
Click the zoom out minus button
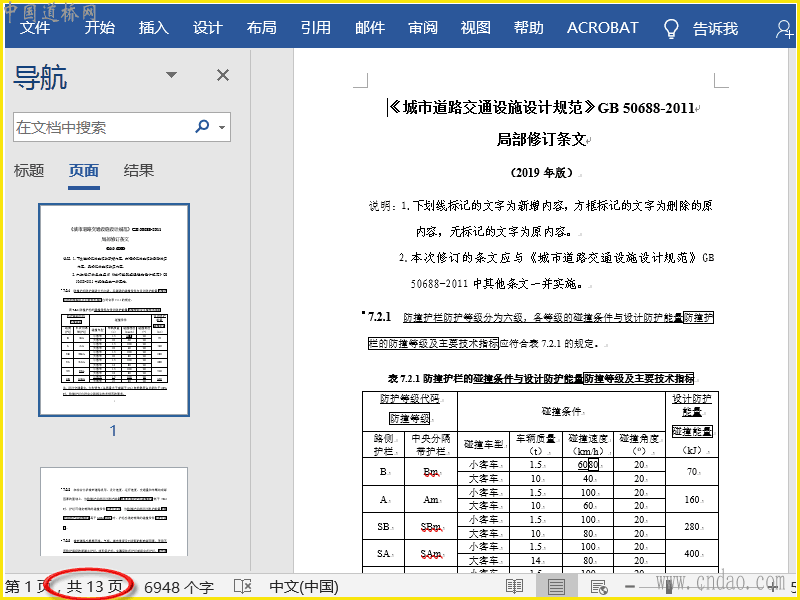[x=630, y=587]
